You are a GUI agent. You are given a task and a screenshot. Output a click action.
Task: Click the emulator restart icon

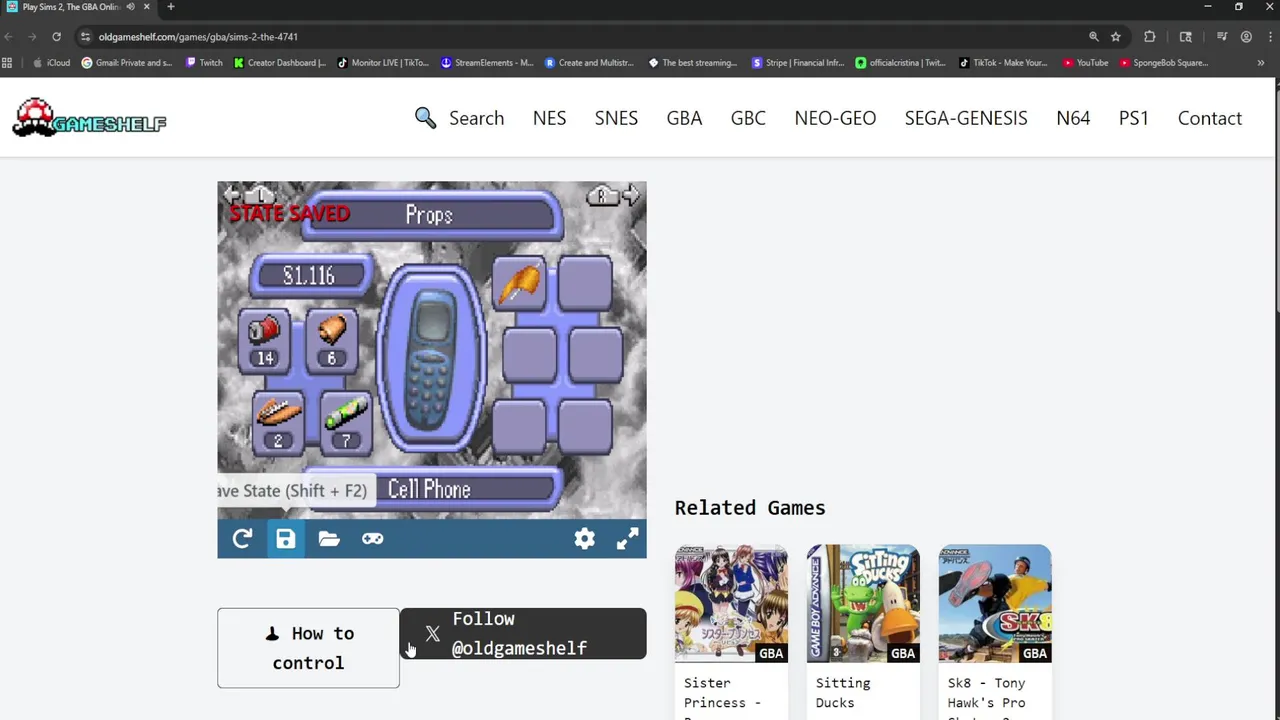pyautogui.click(x=242, y=539)
